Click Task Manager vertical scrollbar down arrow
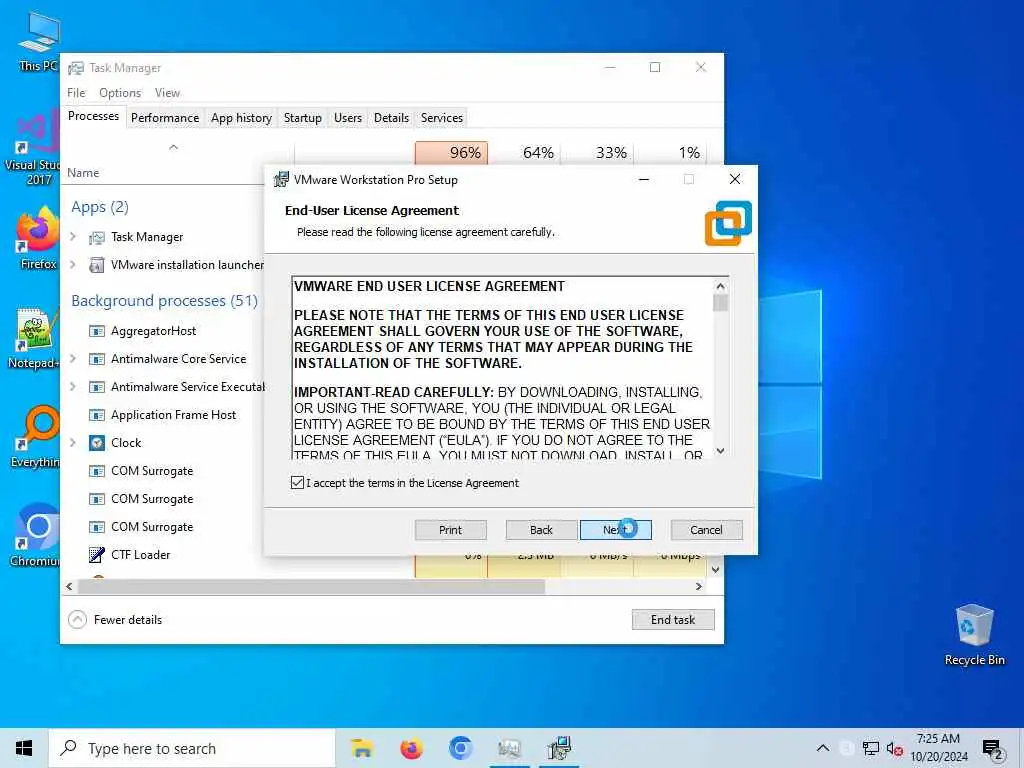This screenshot has width=1024, height=768. tap(716, 569)
